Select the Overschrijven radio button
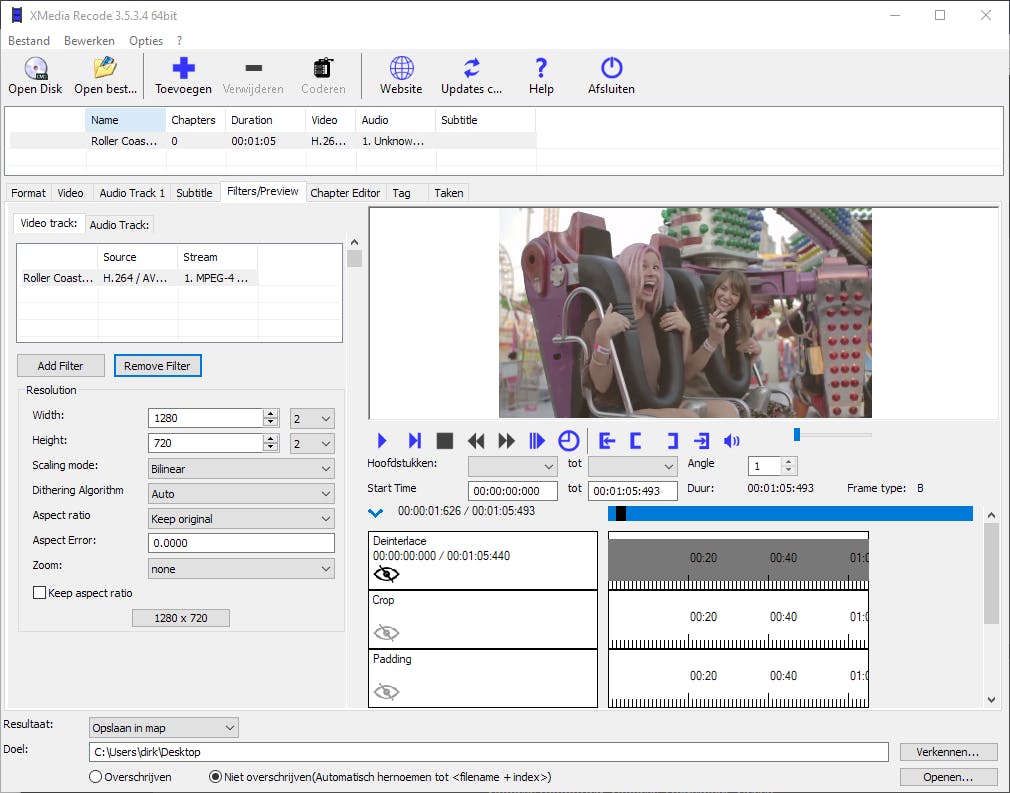 click(x=96, y=777)
